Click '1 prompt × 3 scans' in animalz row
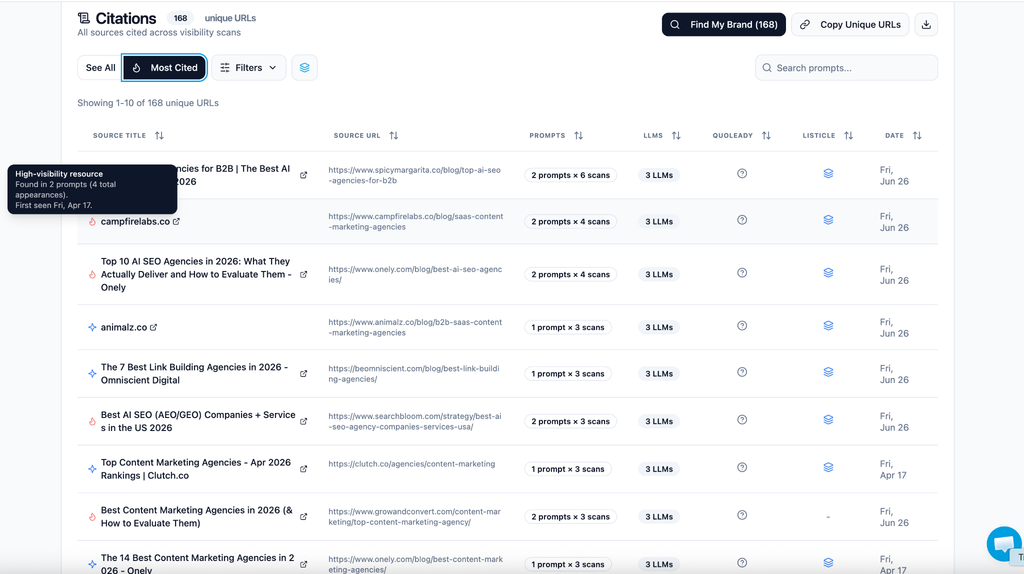The width and height of the screenshot is (1024, 574). (568, 327)
